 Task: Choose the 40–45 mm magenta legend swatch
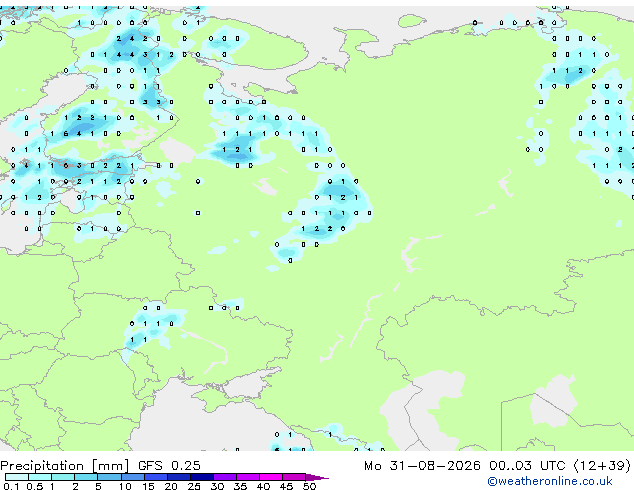pyautogui.click(x=271, y=477)
